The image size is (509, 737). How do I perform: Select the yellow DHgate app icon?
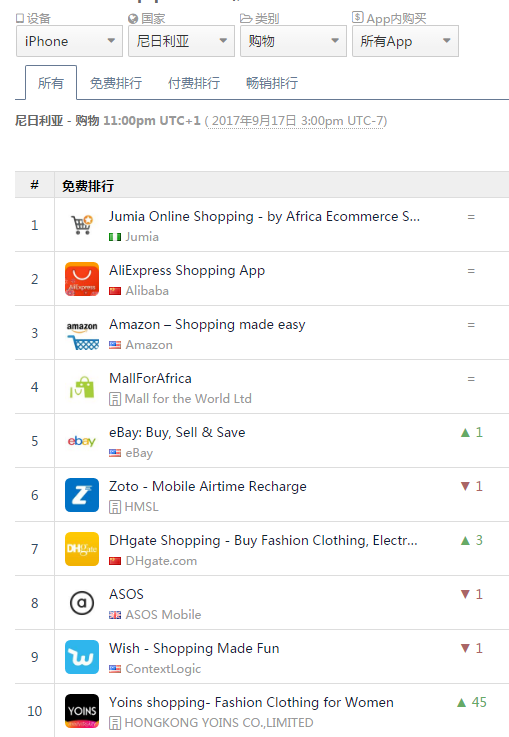pos(82,549)
